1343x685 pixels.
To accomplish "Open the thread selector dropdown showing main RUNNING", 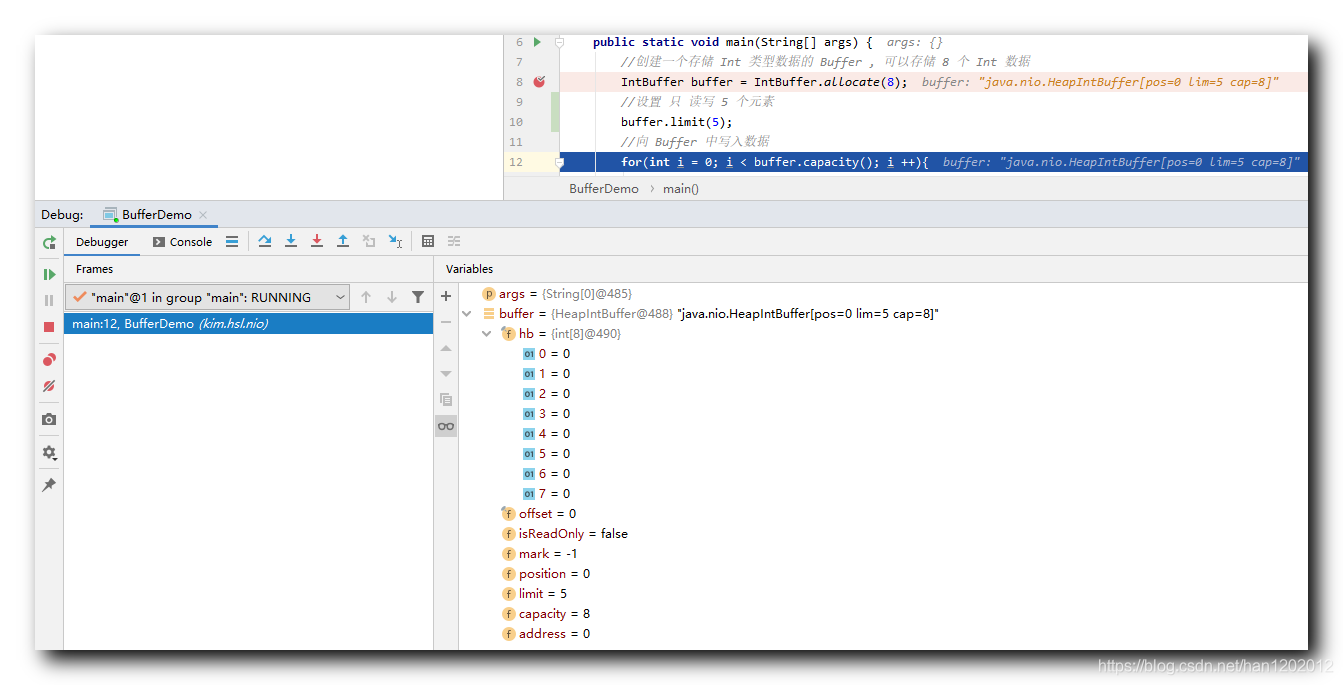I will tap(208, 297).
